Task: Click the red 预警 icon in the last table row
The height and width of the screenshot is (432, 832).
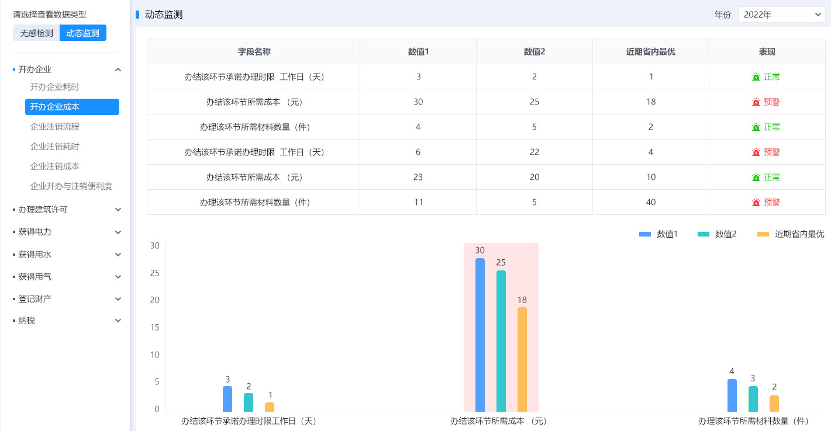Action: [x=756, y=202]
